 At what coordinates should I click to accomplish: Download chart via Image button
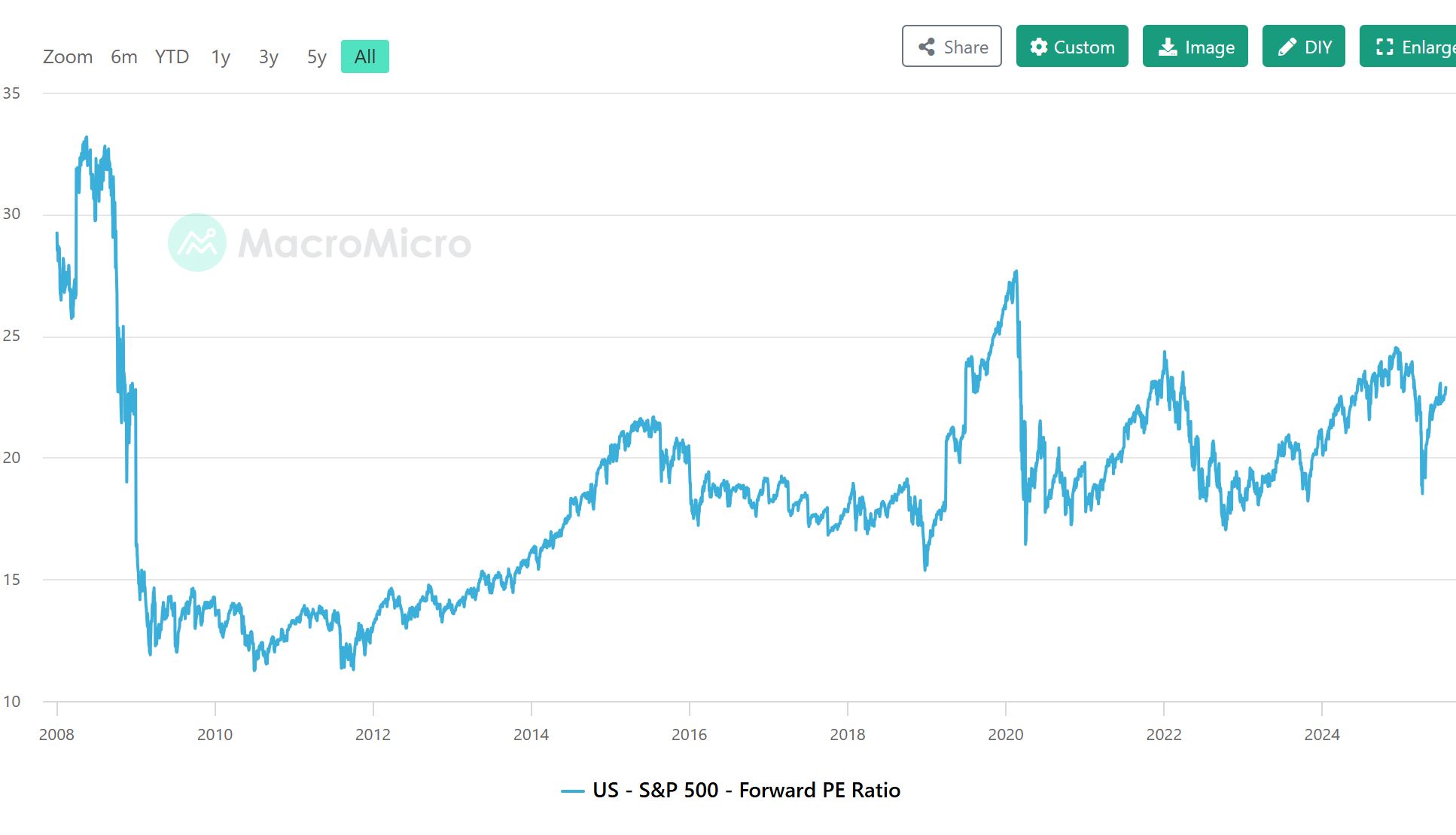[x=1195, y=47]
